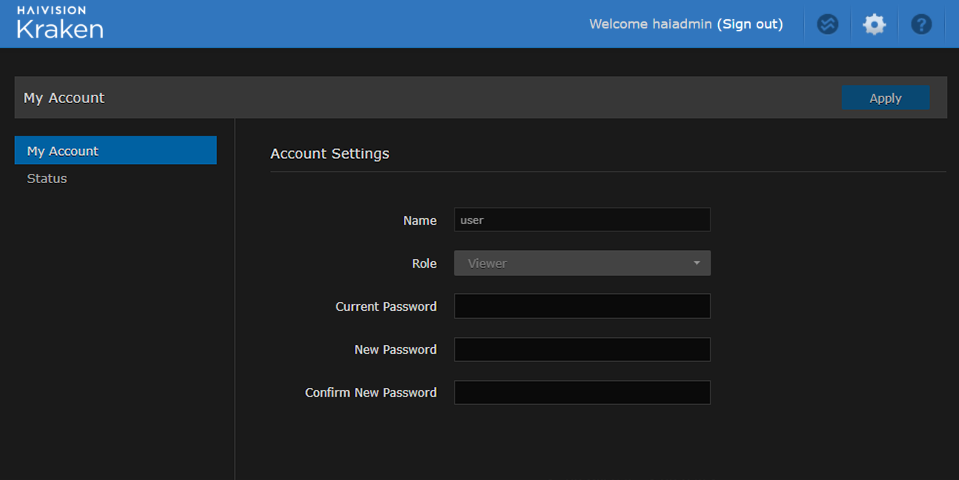959x480 pixels.
Task: Click the My Account title bar text
Action: pos(64,98)
